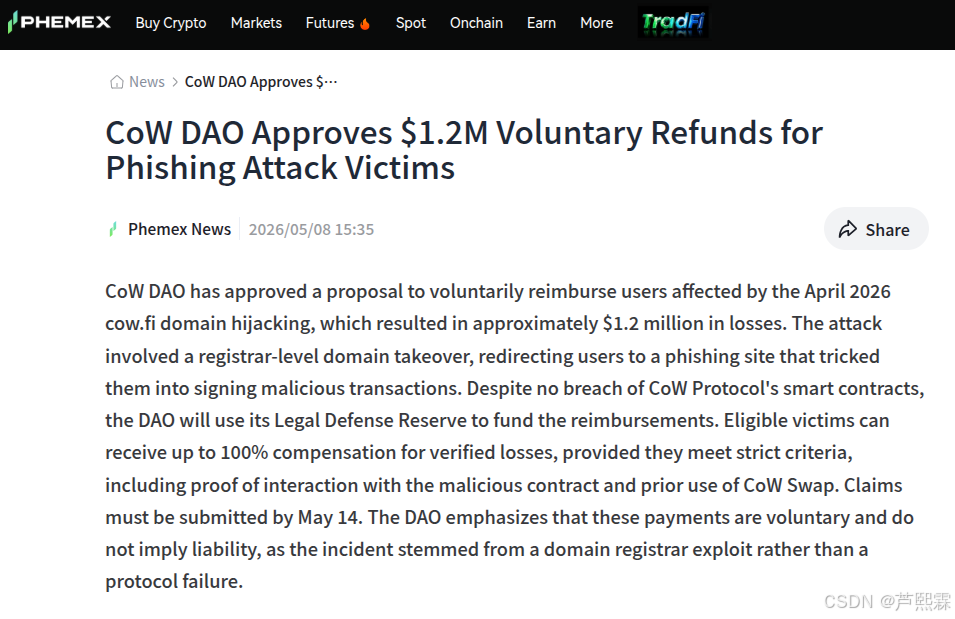Open the TradFi banner badge

(673, 23)
